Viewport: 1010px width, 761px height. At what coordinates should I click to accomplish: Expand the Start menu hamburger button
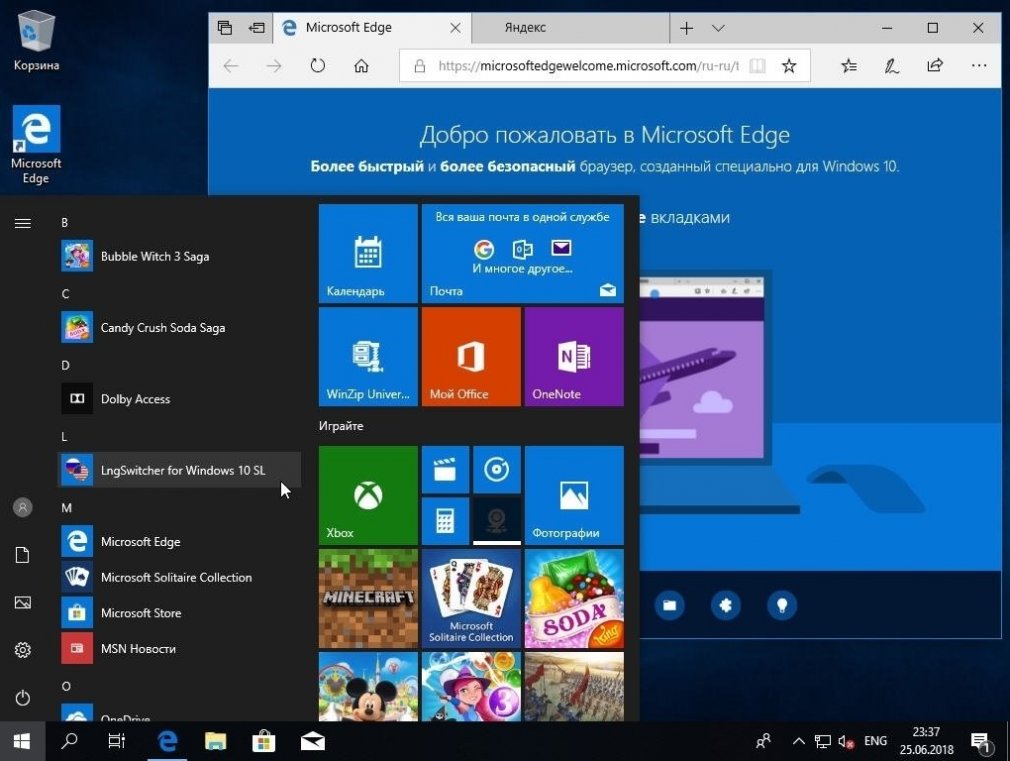click(x=23, y=224)
